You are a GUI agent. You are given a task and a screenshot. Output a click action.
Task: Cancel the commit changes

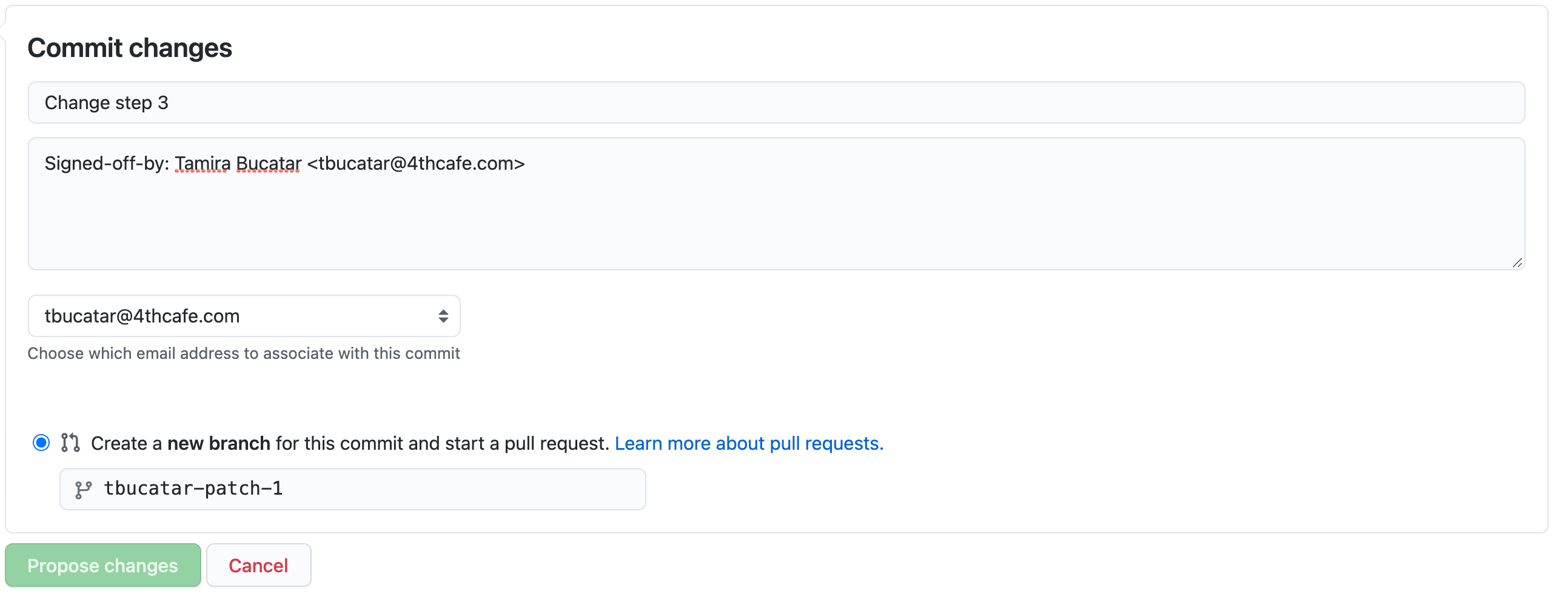click(258, 566)
